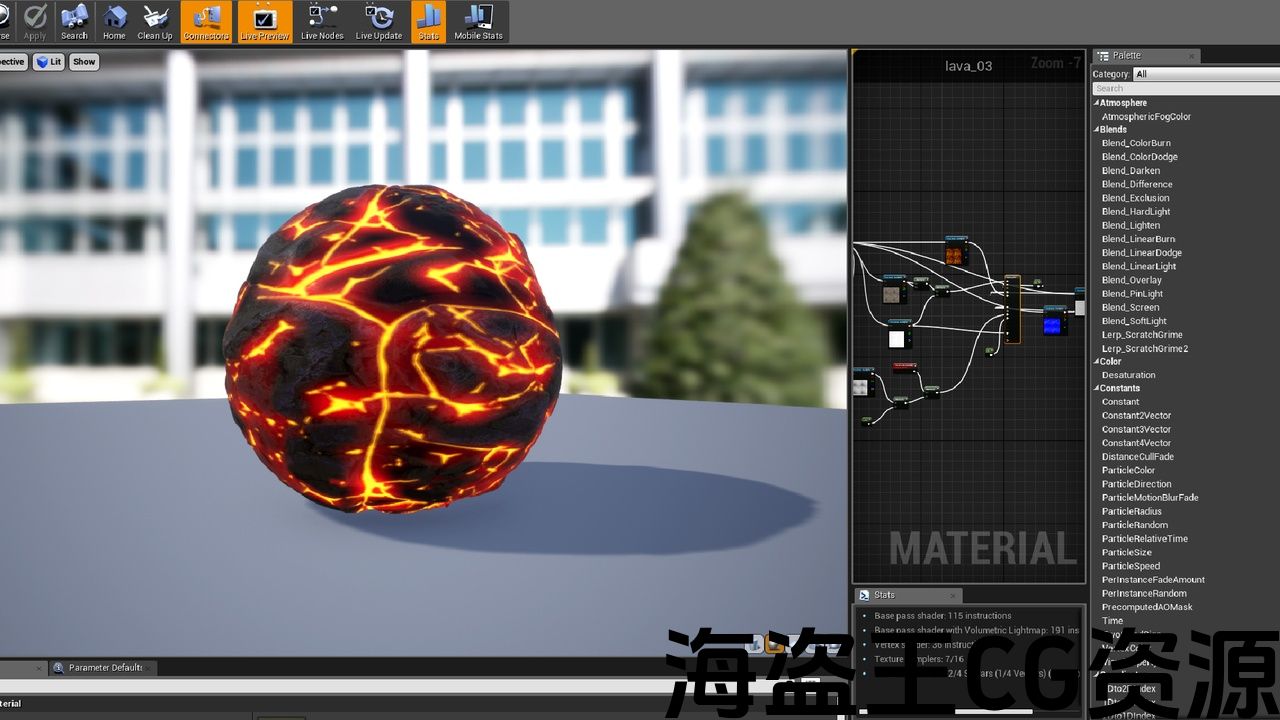Screen dimensions: 1280x720
Task: Toggle the Connectors option off
Action: click(x=206, y=22)
